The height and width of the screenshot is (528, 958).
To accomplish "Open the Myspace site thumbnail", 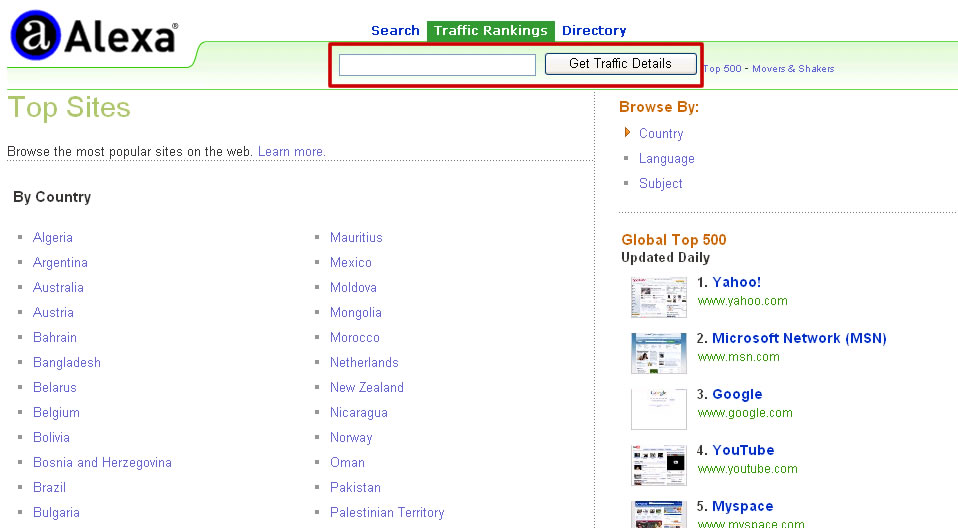I will (x=659, y=514).
